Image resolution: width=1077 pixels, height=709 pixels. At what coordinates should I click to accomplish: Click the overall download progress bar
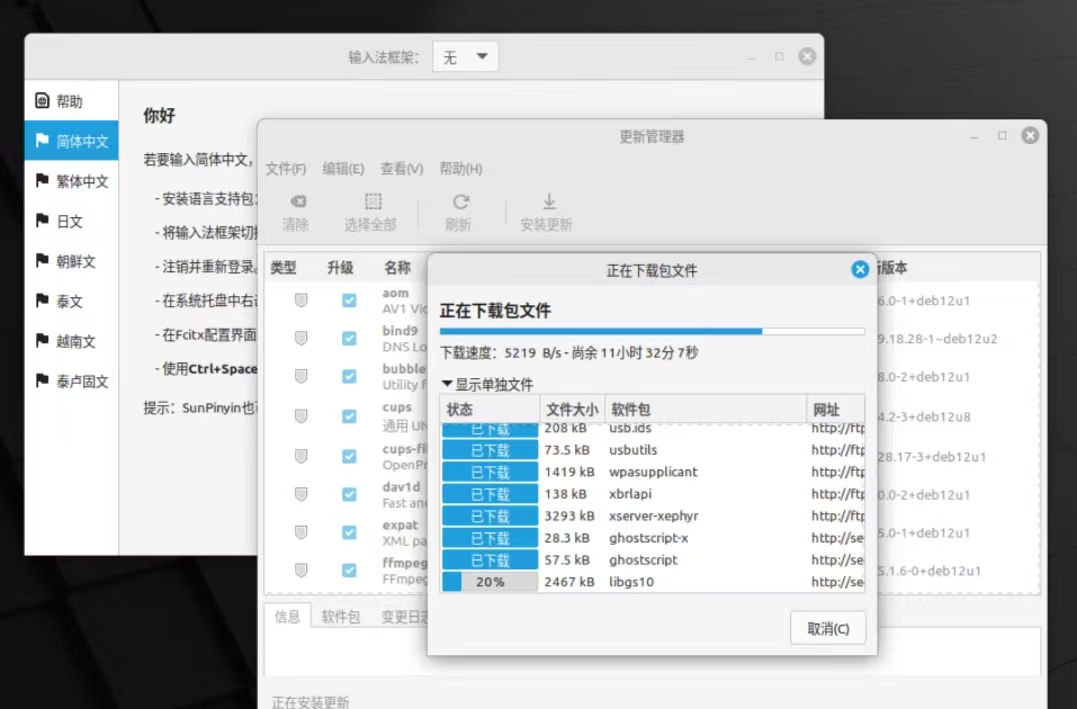tap(652, 331)
